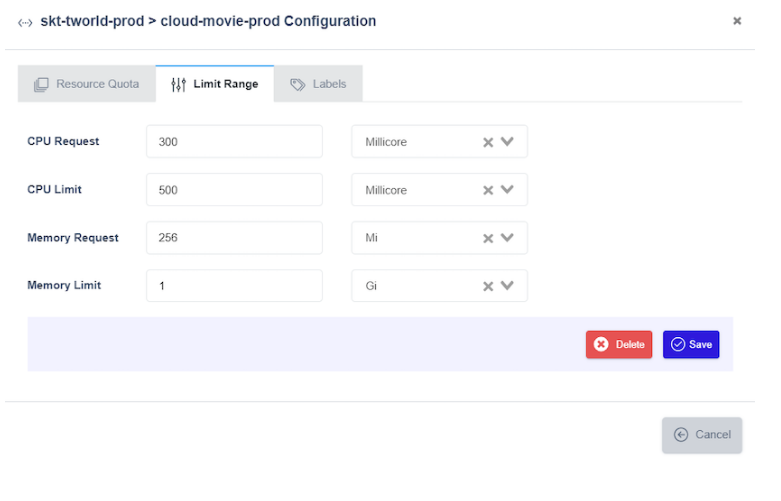
Task: Click the CPU Request label
Action: (63, 141)
